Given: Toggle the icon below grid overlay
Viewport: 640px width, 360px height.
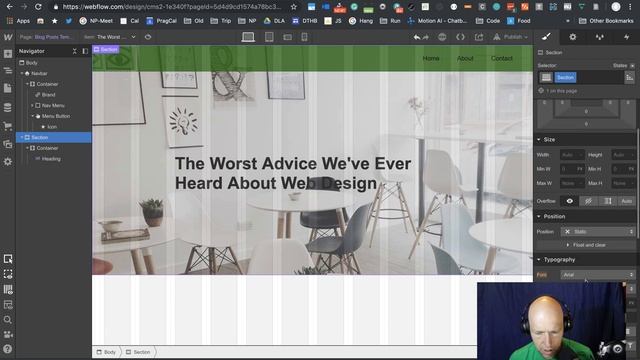Looking at the screenshot, I should (8, 304).
